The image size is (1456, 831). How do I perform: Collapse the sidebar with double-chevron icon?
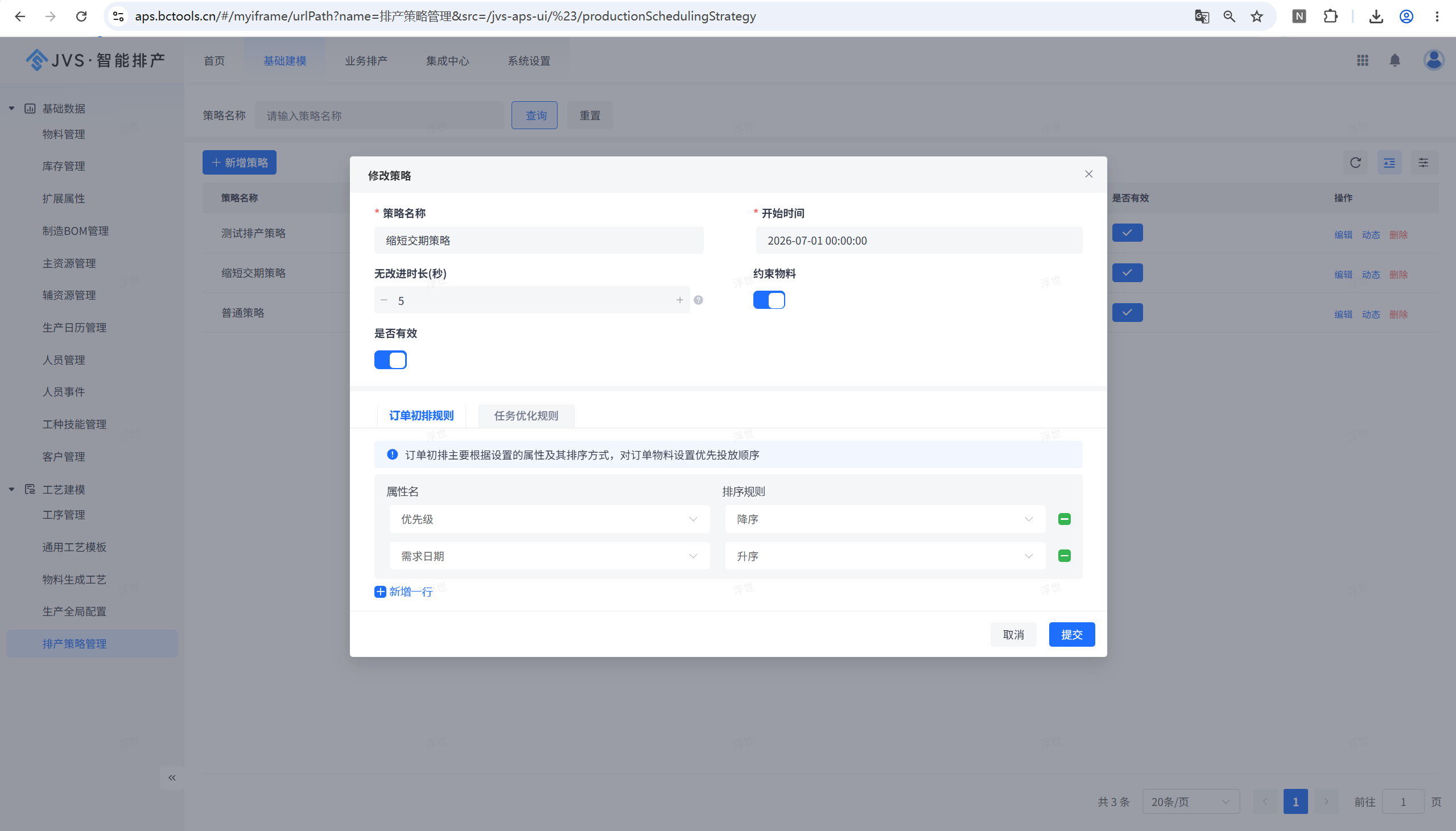(172, 778)
